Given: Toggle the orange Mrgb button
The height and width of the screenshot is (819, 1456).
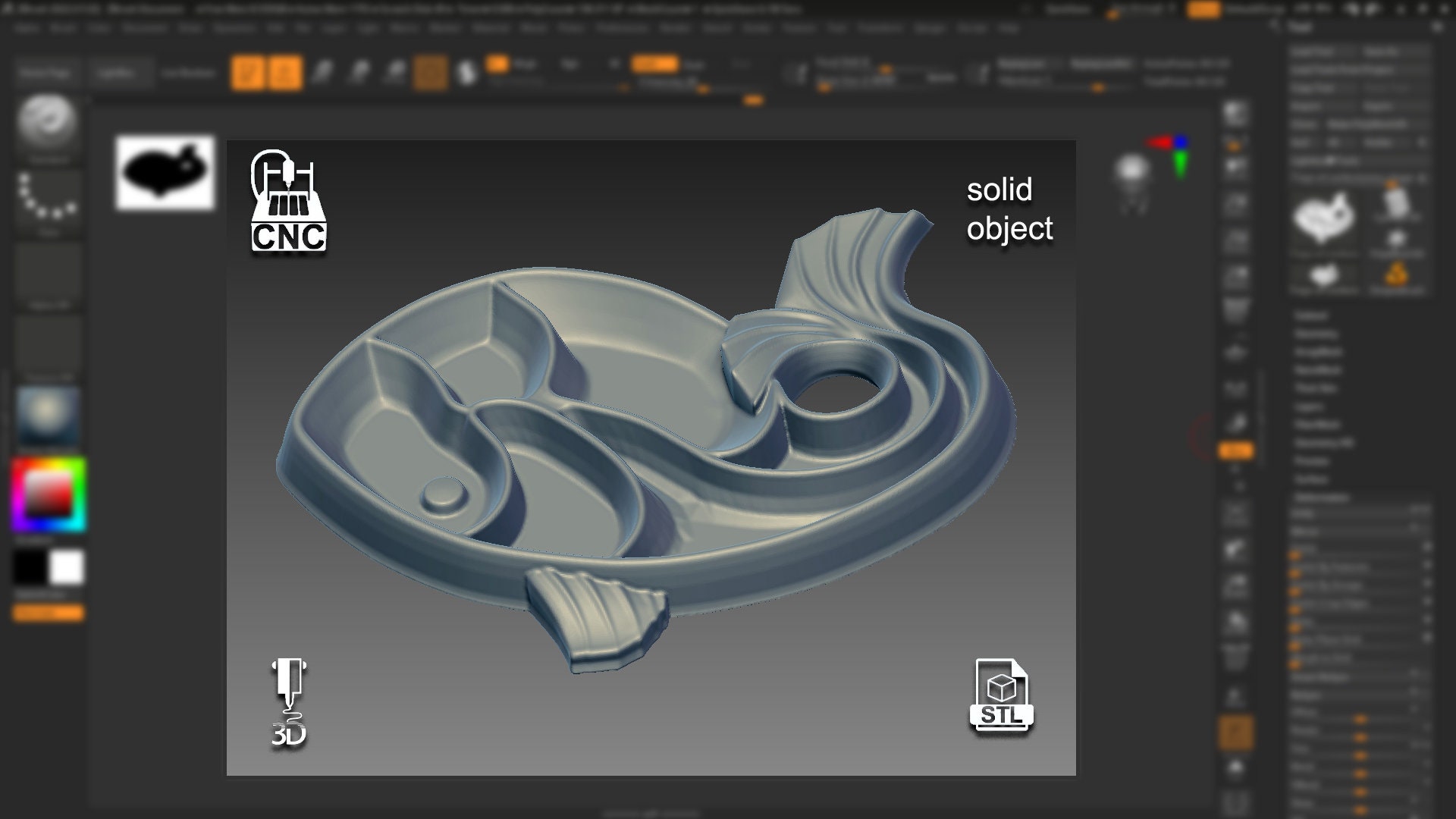Looking at the screenshot, I should pyautogui.click(x=497, y=64).
